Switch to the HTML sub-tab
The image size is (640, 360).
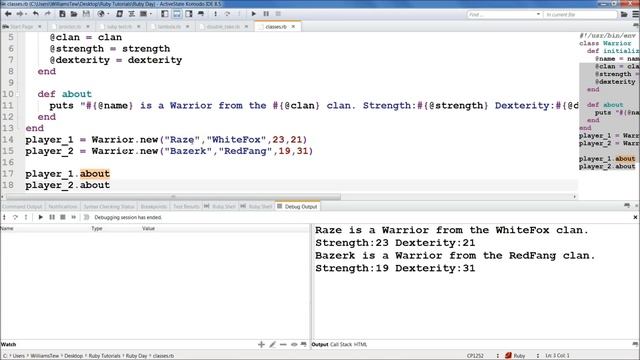coord(360,344)
